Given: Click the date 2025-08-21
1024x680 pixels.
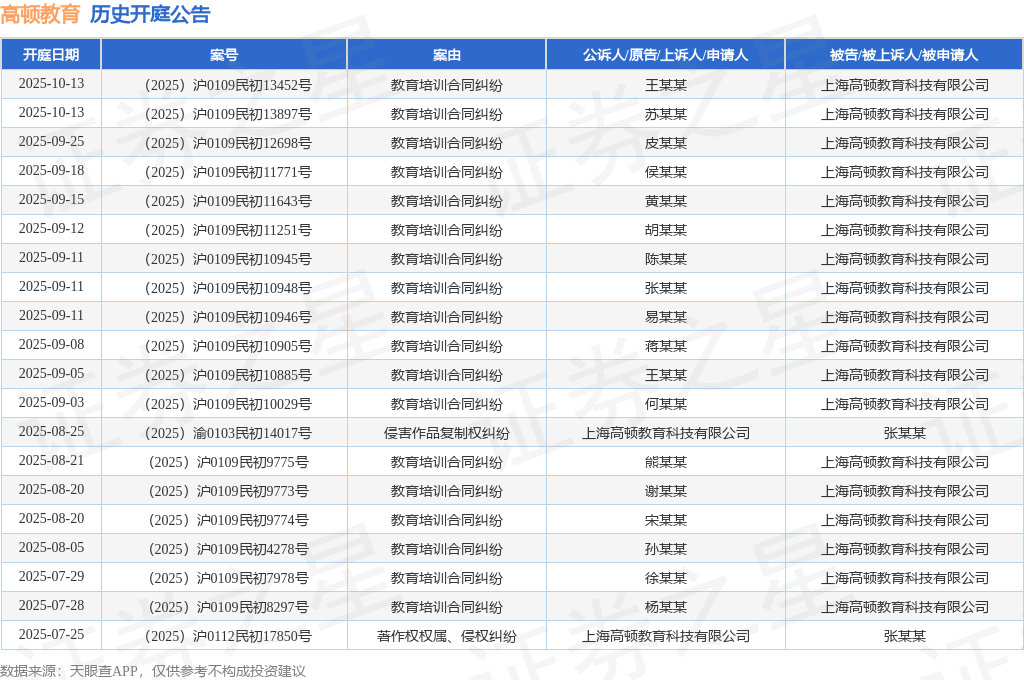Looking at the screenshot, I should [52, 461].
